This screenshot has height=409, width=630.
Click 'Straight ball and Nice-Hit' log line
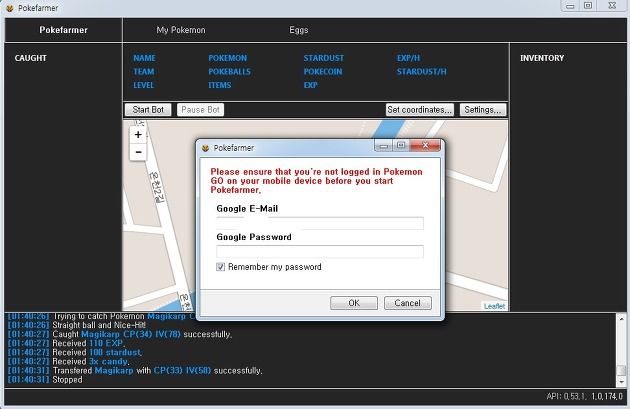[x=77, y=325]
